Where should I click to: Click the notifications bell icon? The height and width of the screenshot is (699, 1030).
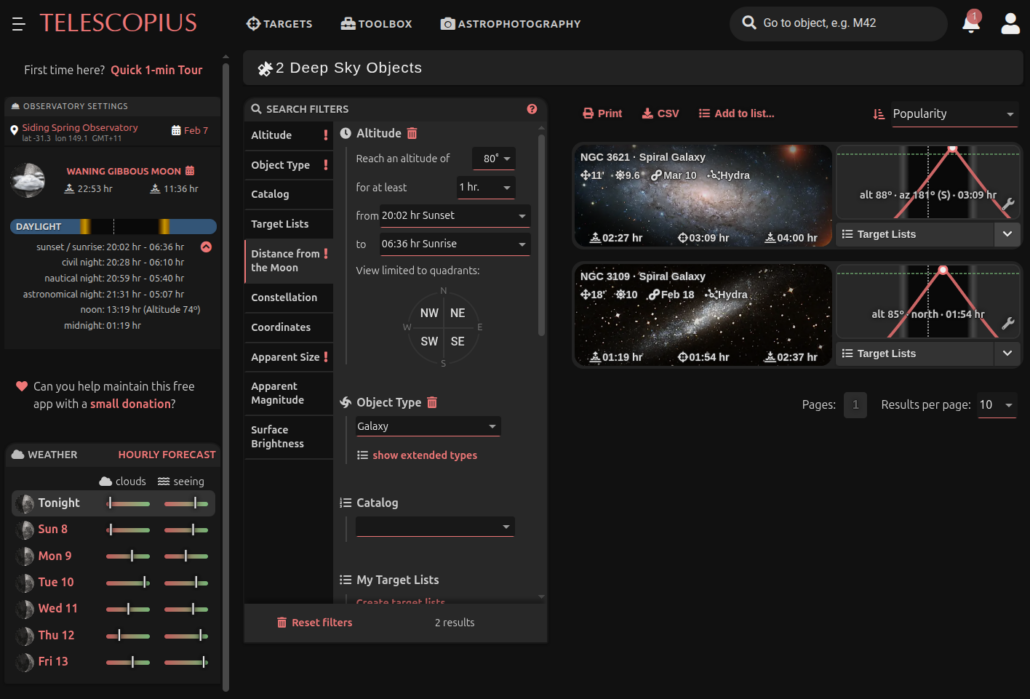[x=971, y=24]
